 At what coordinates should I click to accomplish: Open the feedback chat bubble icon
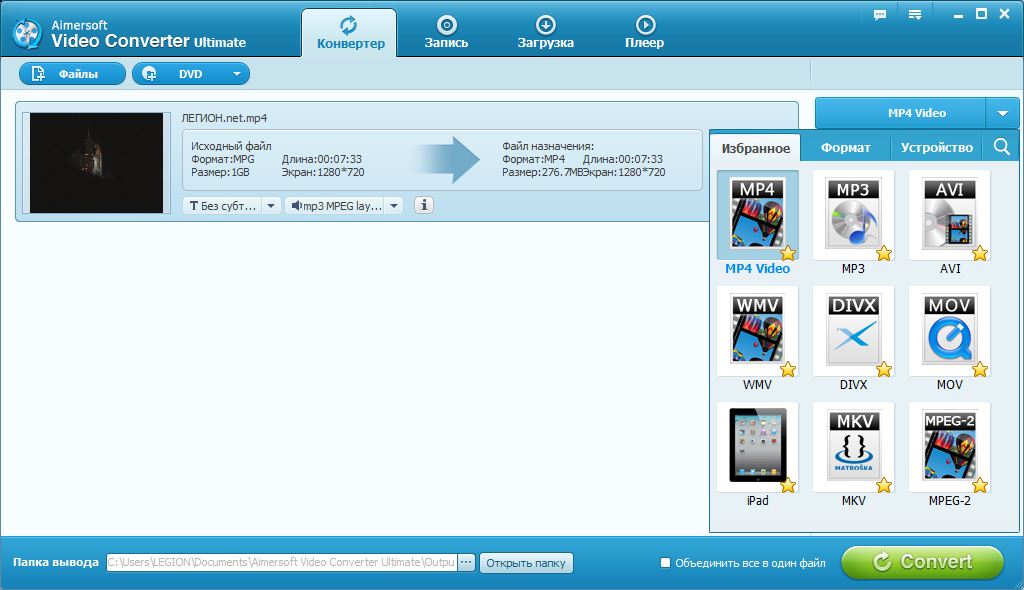point(880,15)
